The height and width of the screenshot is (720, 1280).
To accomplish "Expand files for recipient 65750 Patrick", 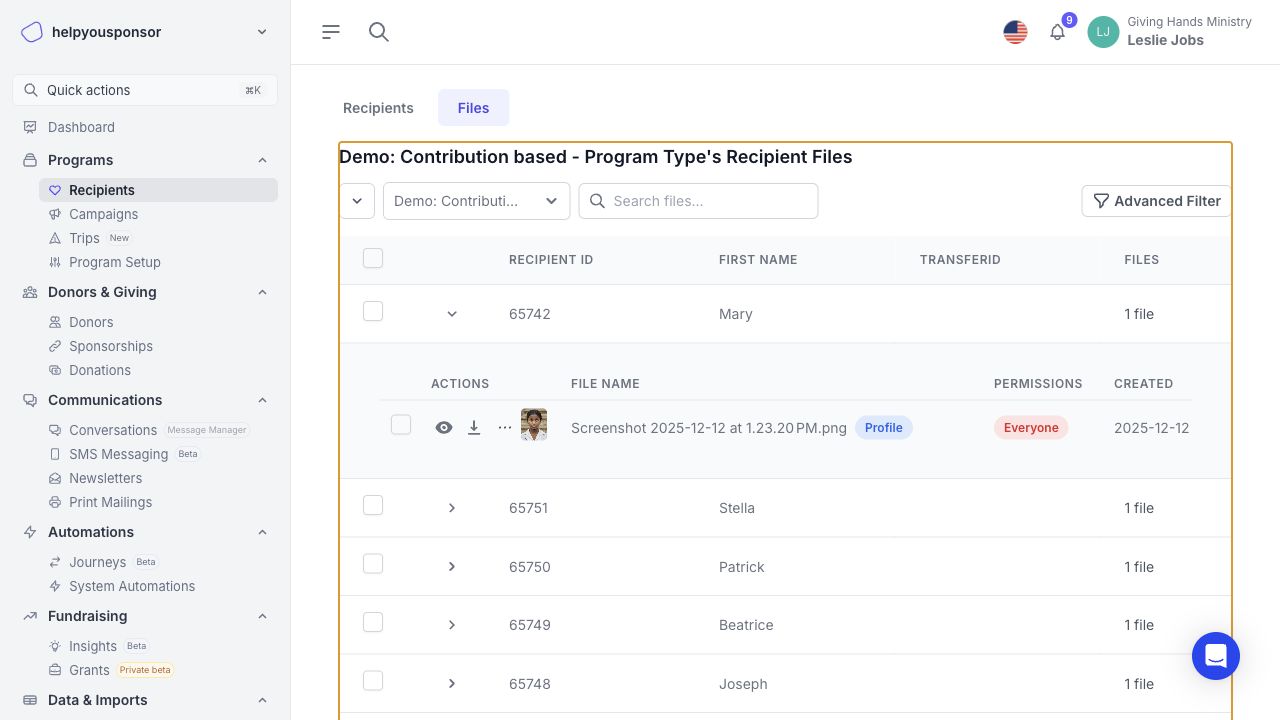I will [x=452, y=567].
